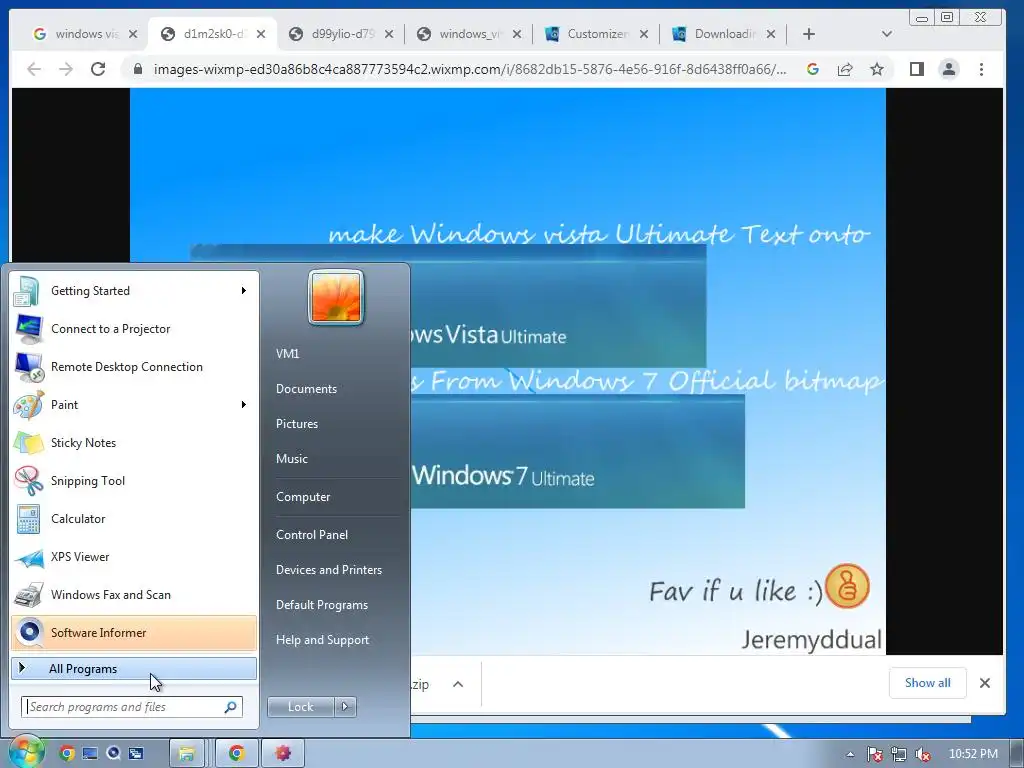
Task: Click the red gear app on taskbar
Action: (x=282, y=754)
